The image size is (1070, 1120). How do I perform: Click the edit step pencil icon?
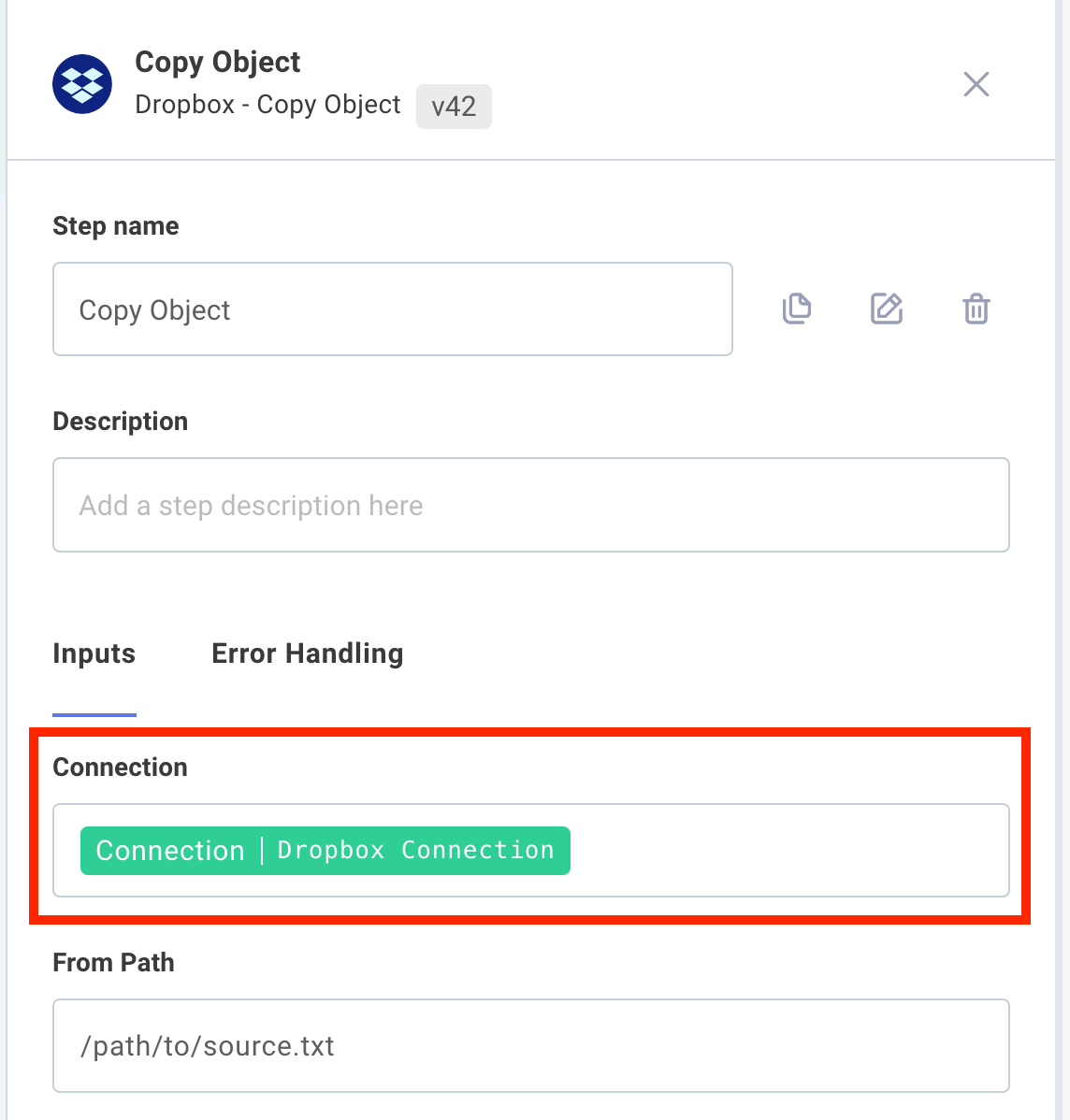[x=886, y=309]
